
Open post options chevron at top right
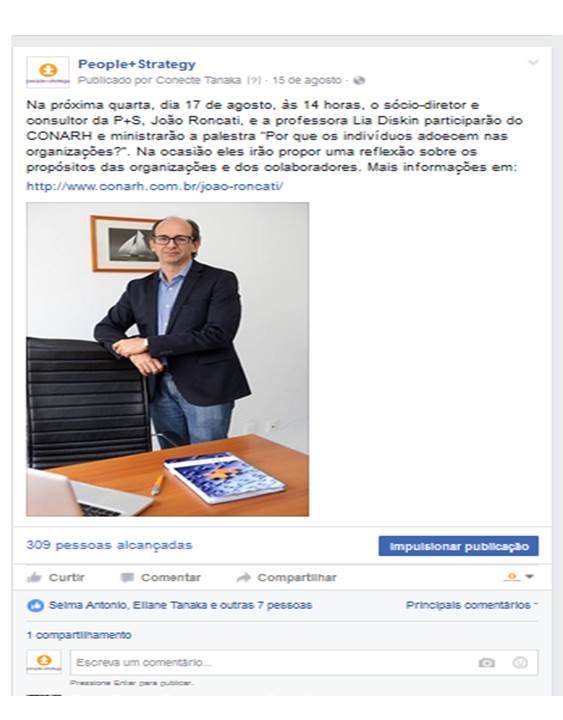[x=533, y=62]
